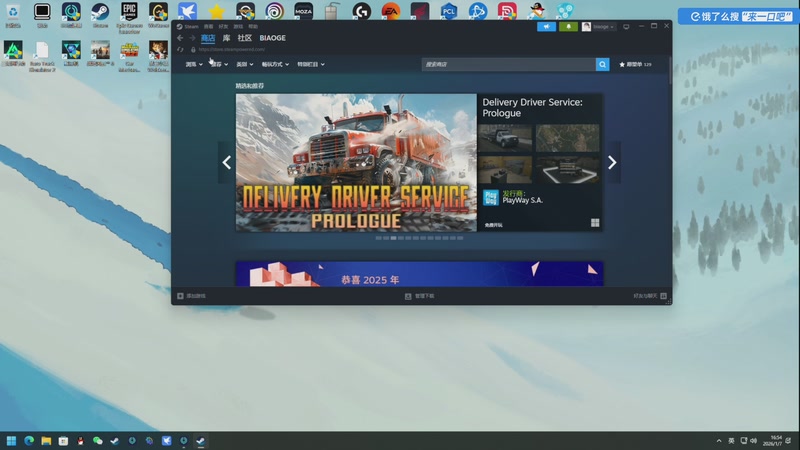Viewport: 800px width, 450px height.
Task: Expand the fifth store nav dropdown
Action: click(x=311, y=64)
